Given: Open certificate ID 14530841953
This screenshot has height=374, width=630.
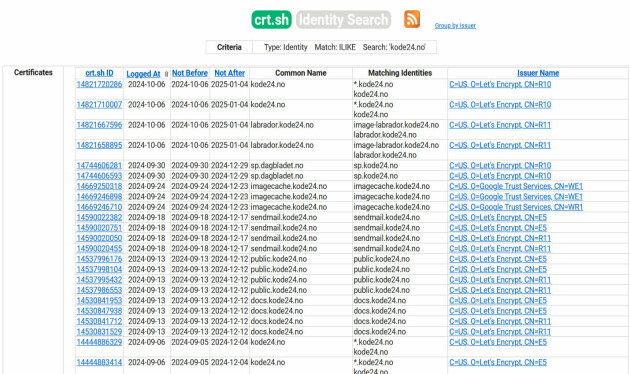Looking at the screenshot, I should point(99,300).
